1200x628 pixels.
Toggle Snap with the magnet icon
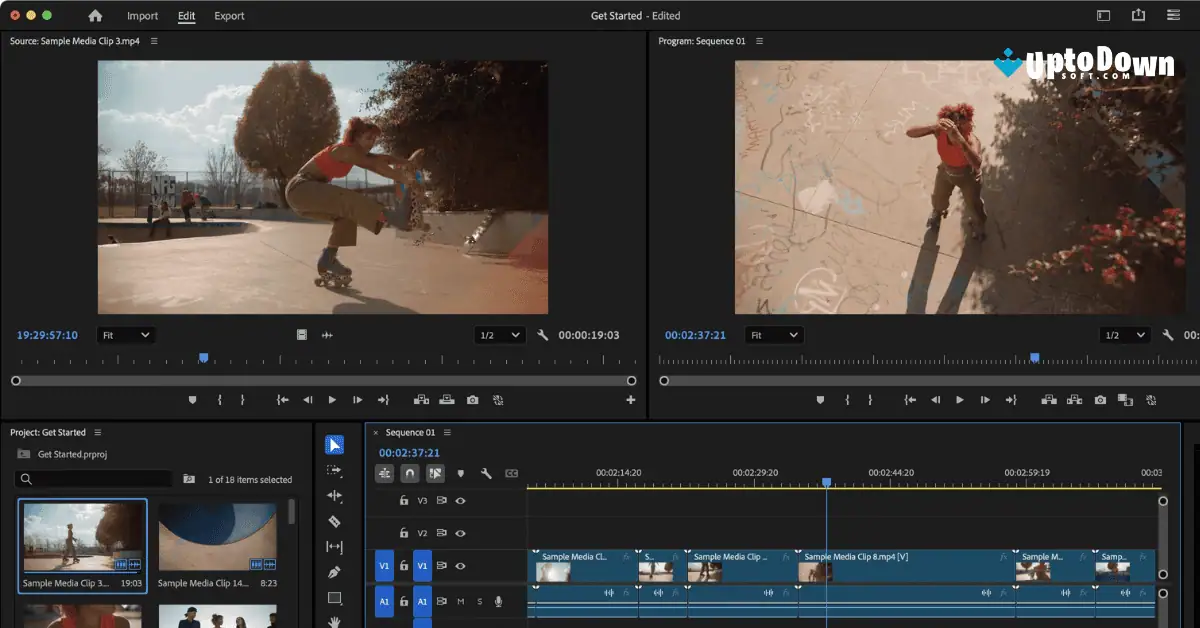tap(410, 473)
